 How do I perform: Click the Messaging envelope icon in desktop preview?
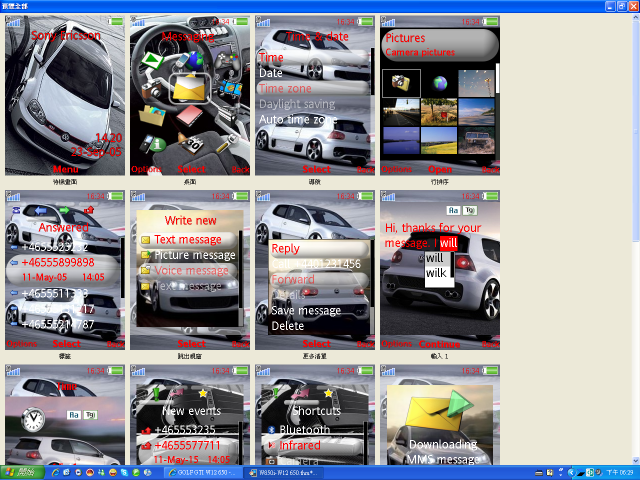coord(189,88)
